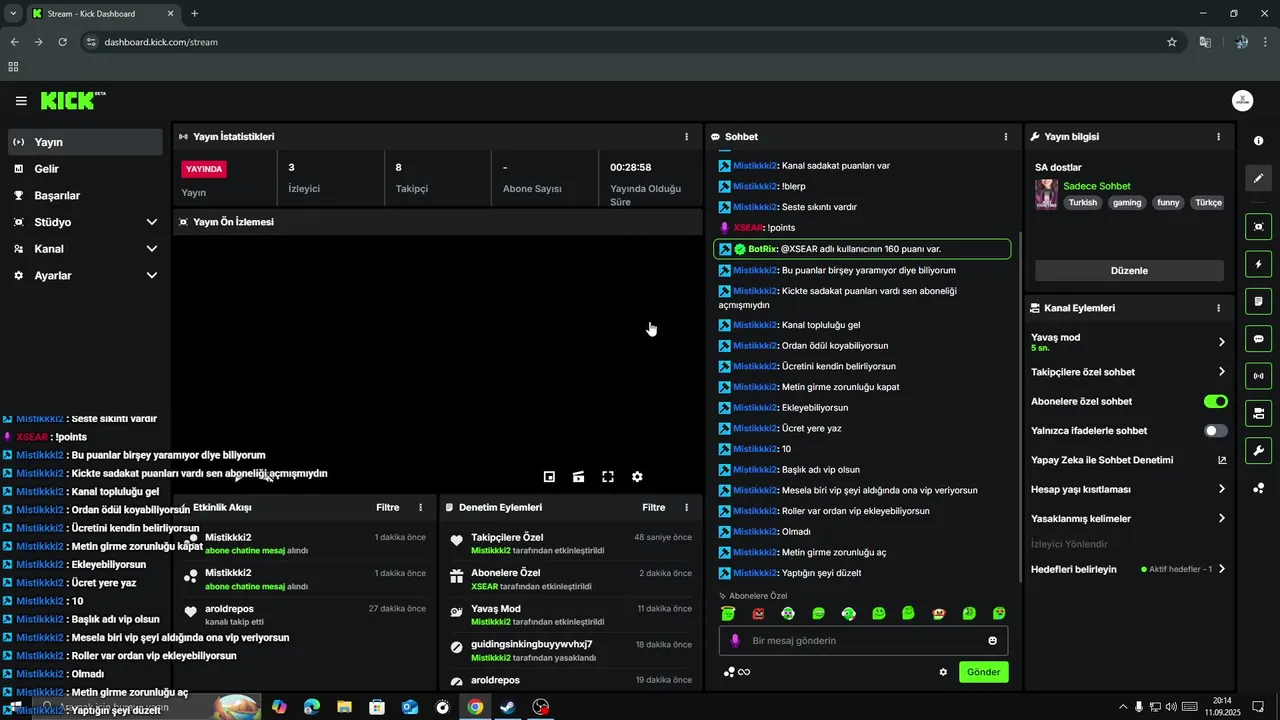Viewport: 1280px width, 720px height.
Task: Click the three-dots icon at the bottom of the right sidebar
Action: point(1259,488)
